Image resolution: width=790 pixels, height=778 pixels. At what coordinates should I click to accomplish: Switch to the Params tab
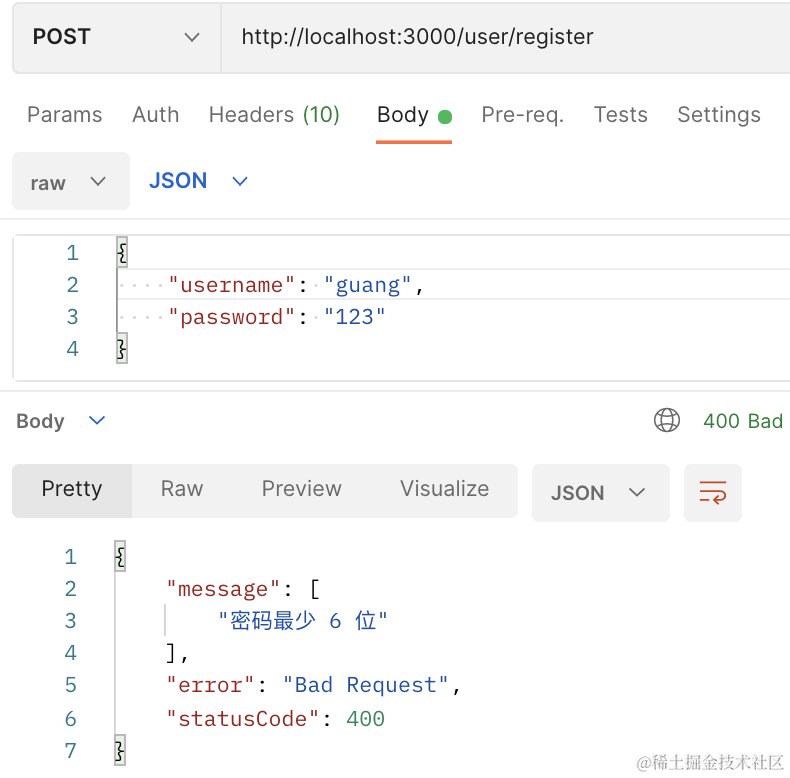(64, 115)
